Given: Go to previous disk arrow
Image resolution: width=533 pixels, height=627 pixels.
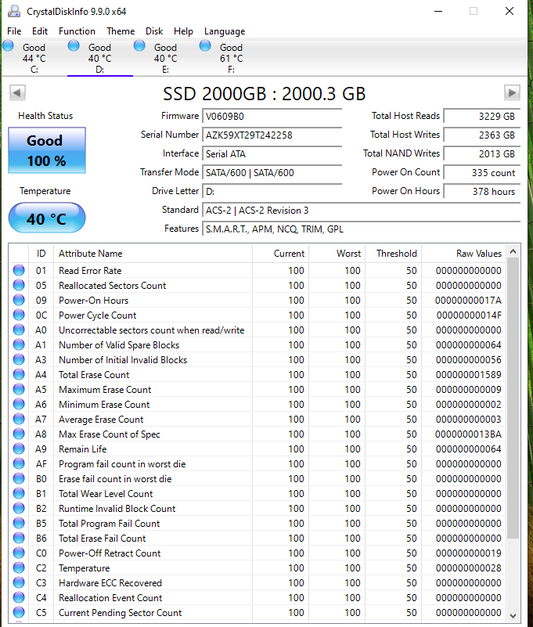Looking at the screenshot, I should (17, 93).
